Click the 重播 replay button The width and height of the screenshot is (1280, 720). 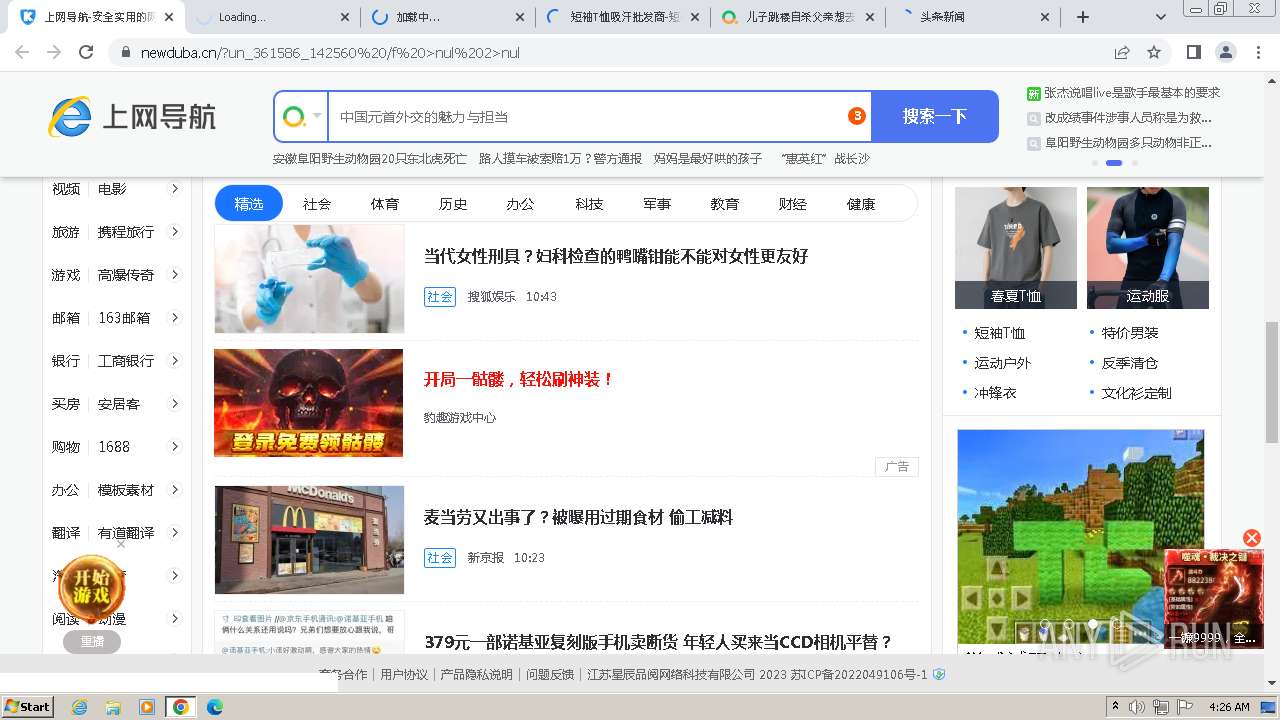(92, 642)
